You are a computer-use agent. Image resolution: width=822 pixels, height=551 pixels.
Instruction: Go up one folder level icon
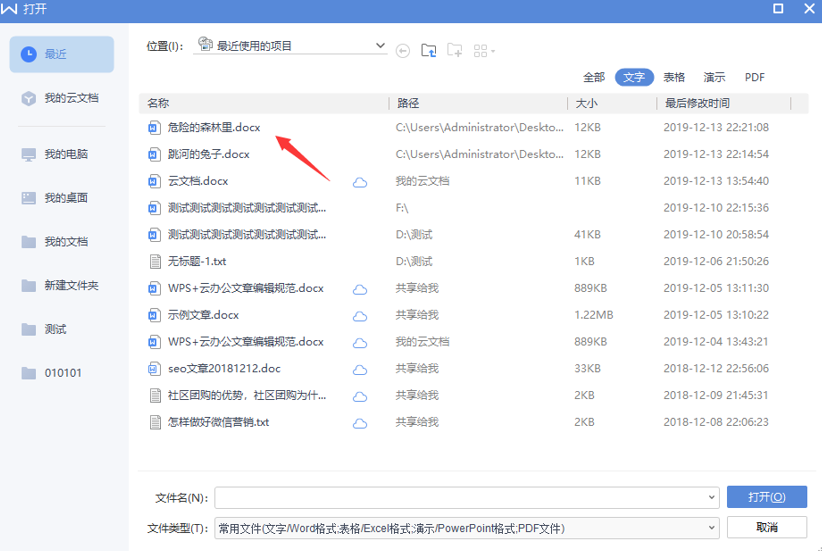tap(429, 50)
